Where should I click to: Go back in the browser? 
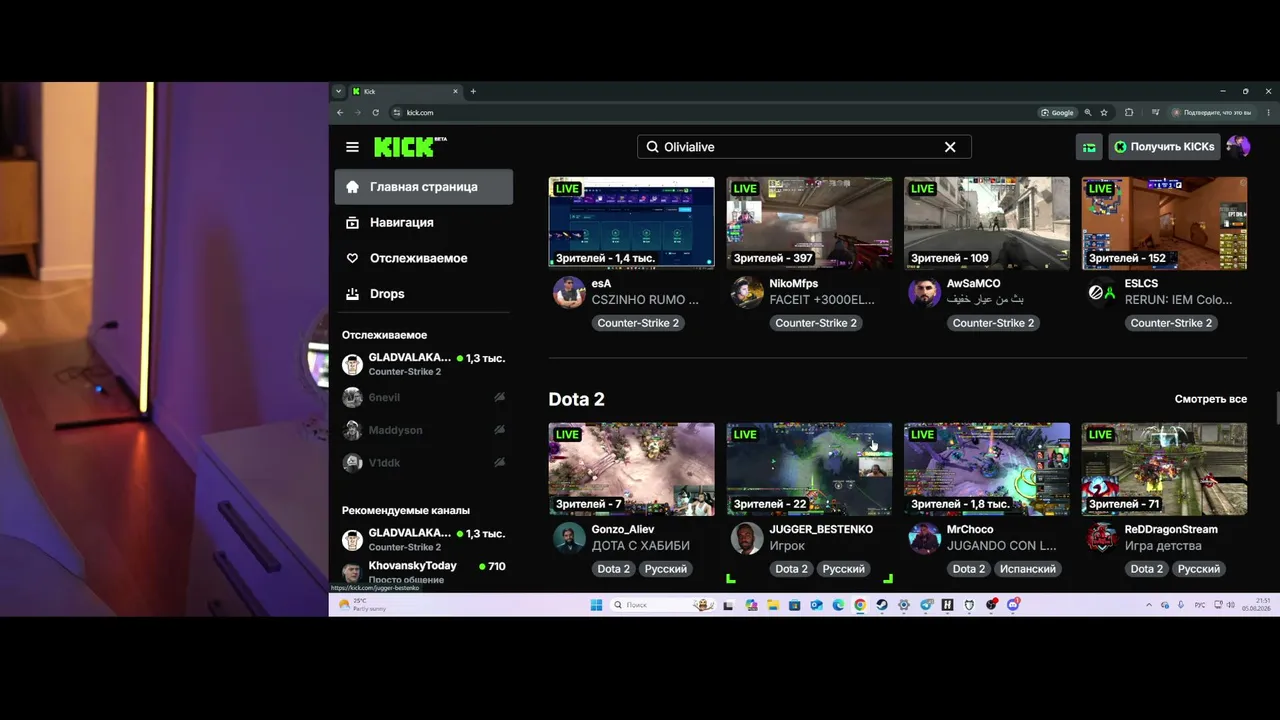[x=340, y=113]
